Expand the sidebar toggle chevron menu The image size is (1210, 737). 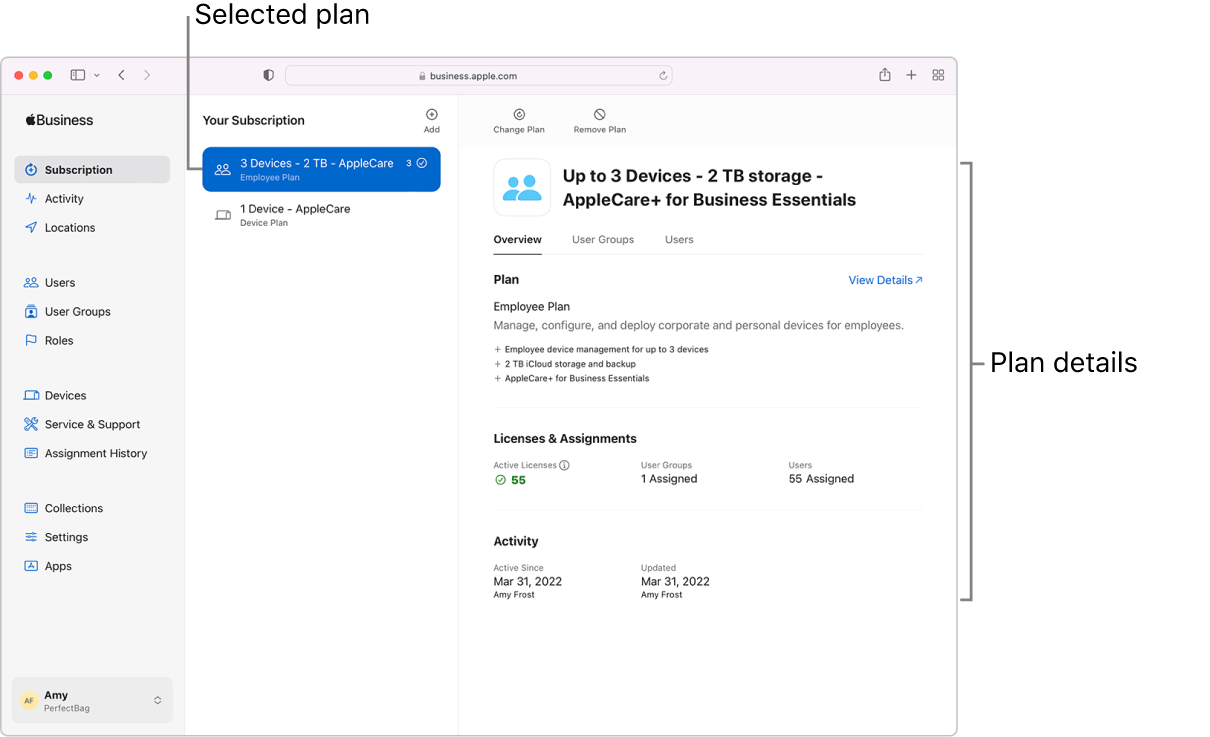(x=95, y=74)
